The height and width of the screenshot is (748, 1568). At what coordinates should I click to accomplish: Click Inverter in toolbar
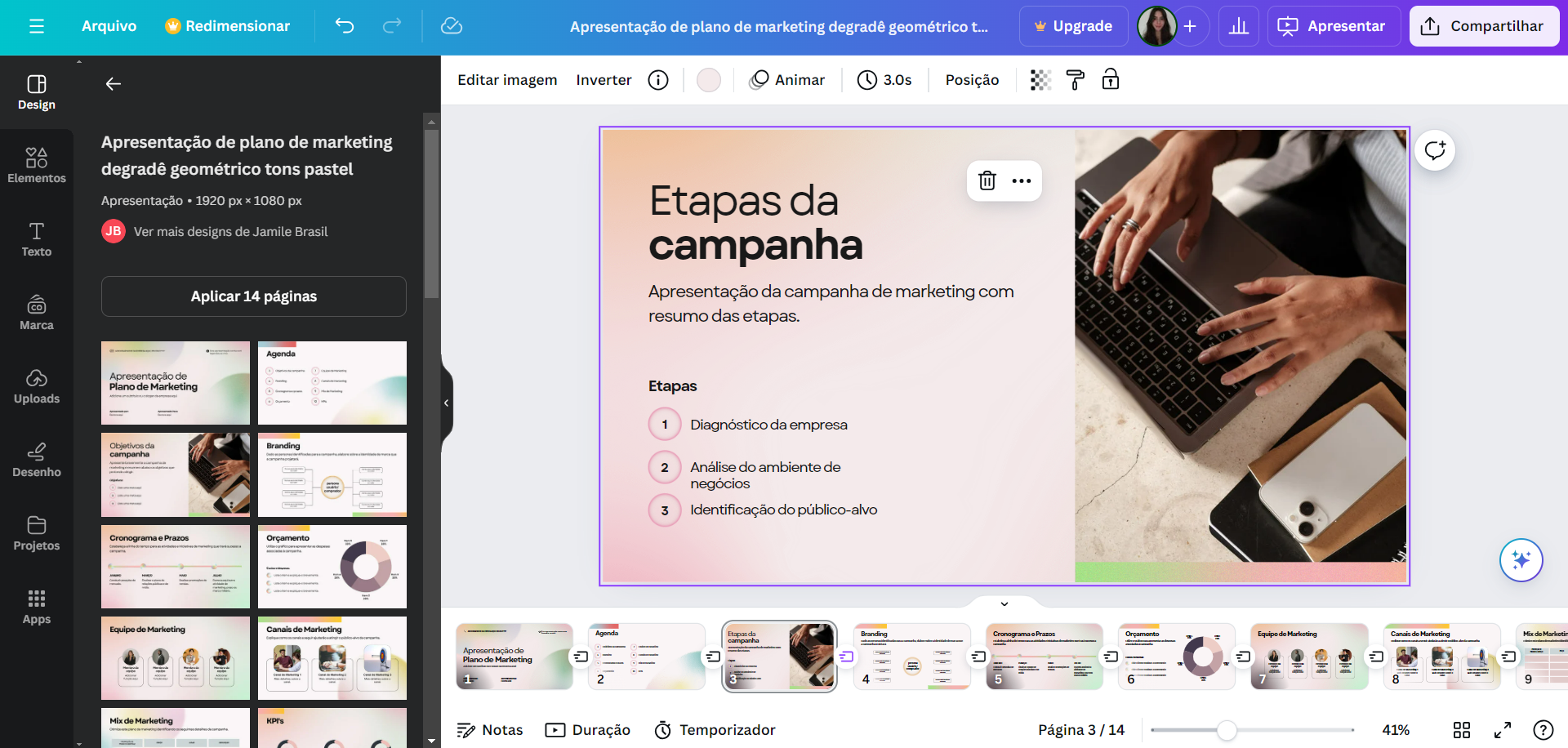point(604,80)
